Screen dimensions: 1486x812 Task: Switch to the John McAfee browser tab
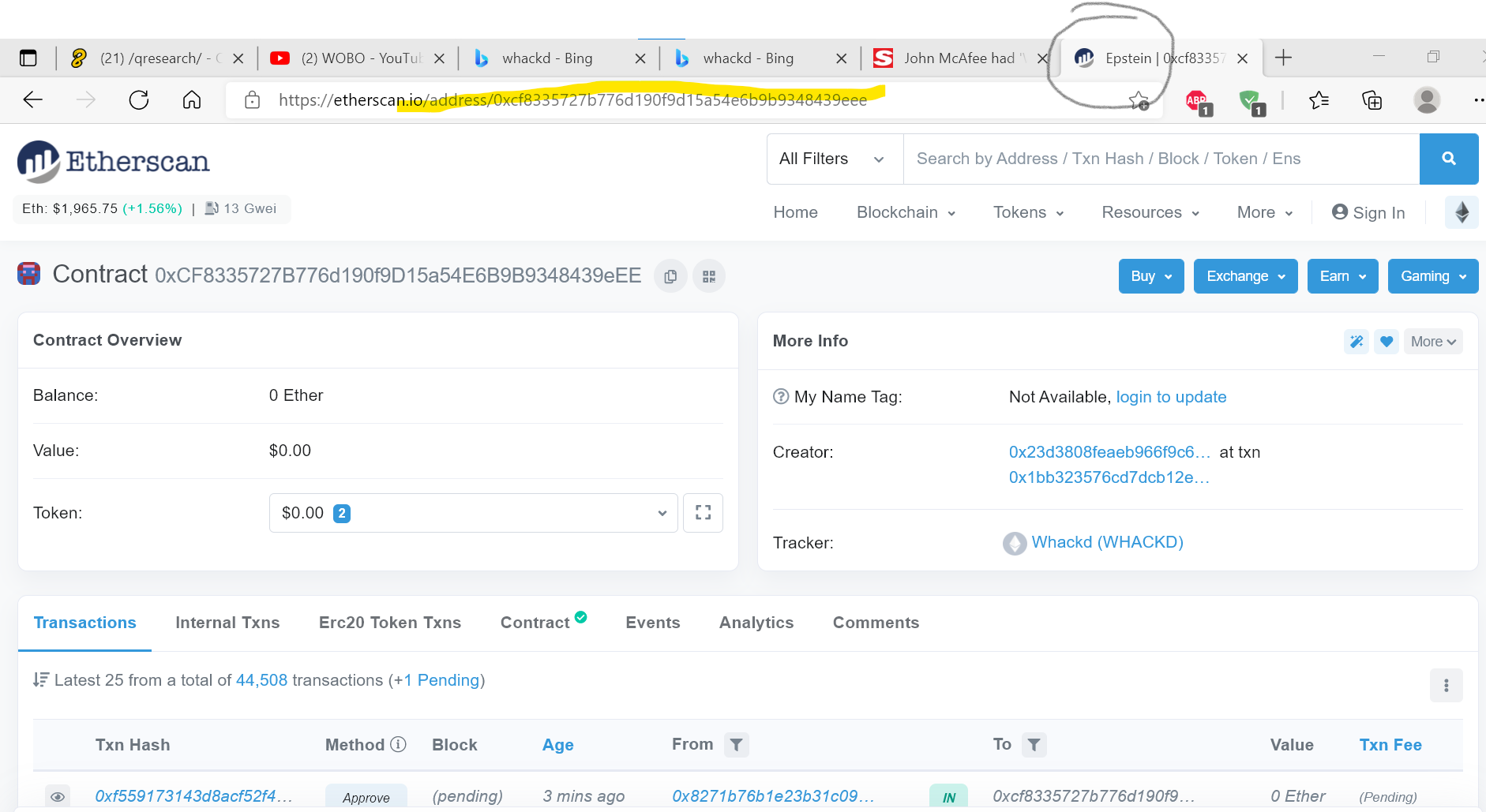959,58
